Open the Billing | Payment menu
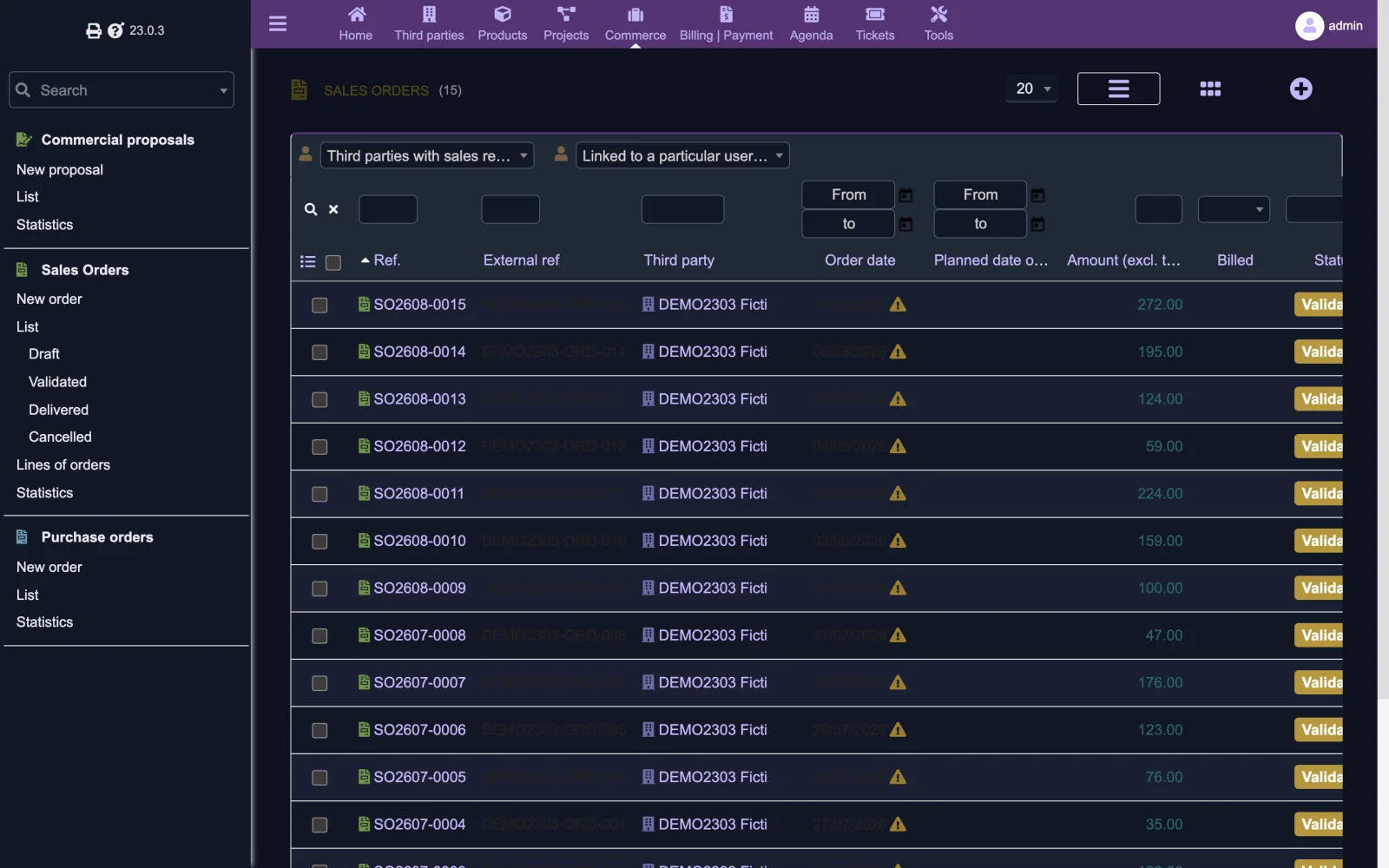The image size is (1389, 868). 726,24
